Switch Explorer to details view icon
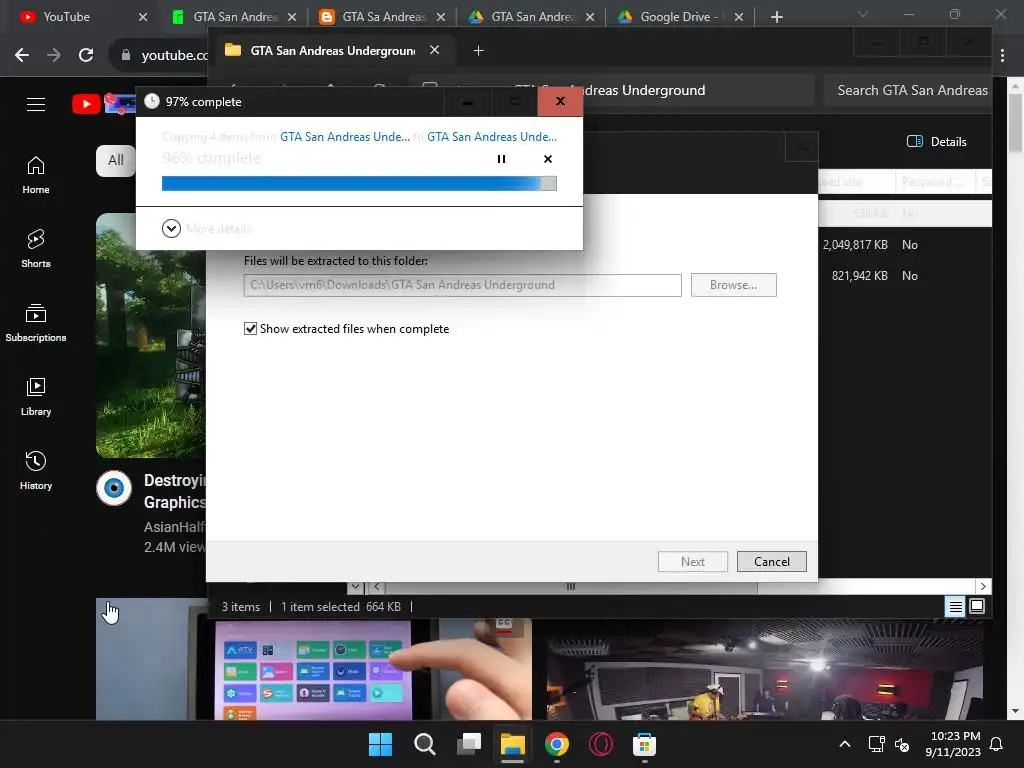The image size is (1024, 768). 955,607
